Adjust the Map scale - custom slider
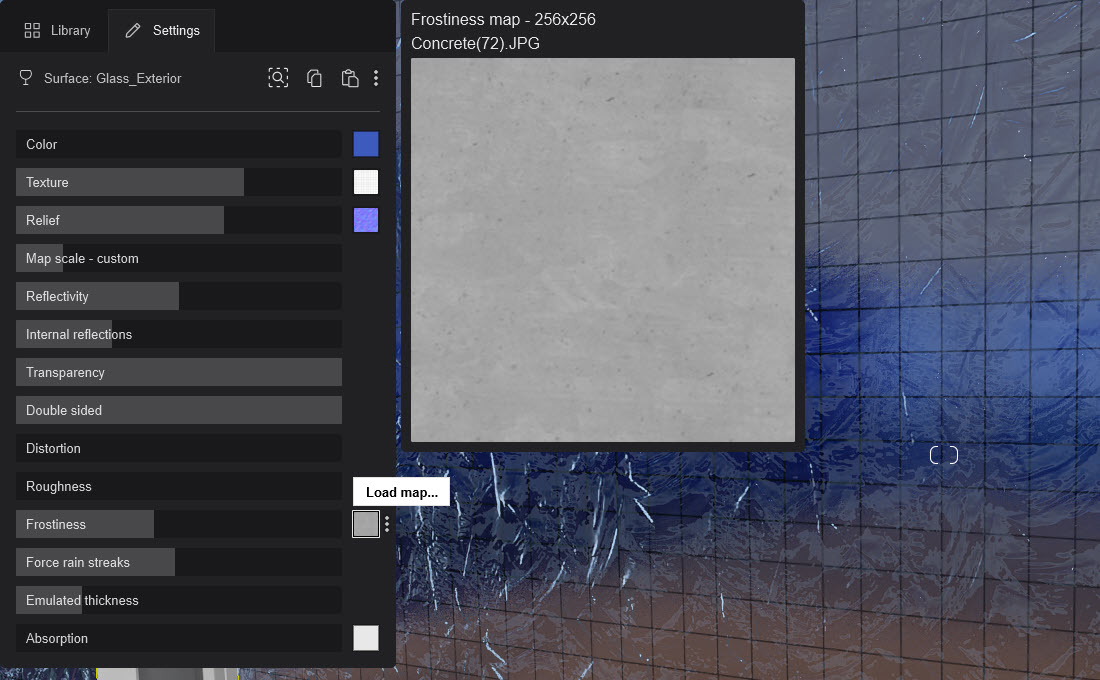The height and width of the screenshot is (680, 1100). [x=179, y=258]
